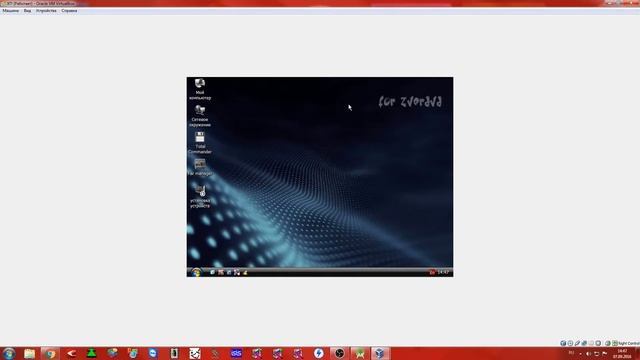Click the blue lightning bolt icon on host taskbar

click(319, 353)
